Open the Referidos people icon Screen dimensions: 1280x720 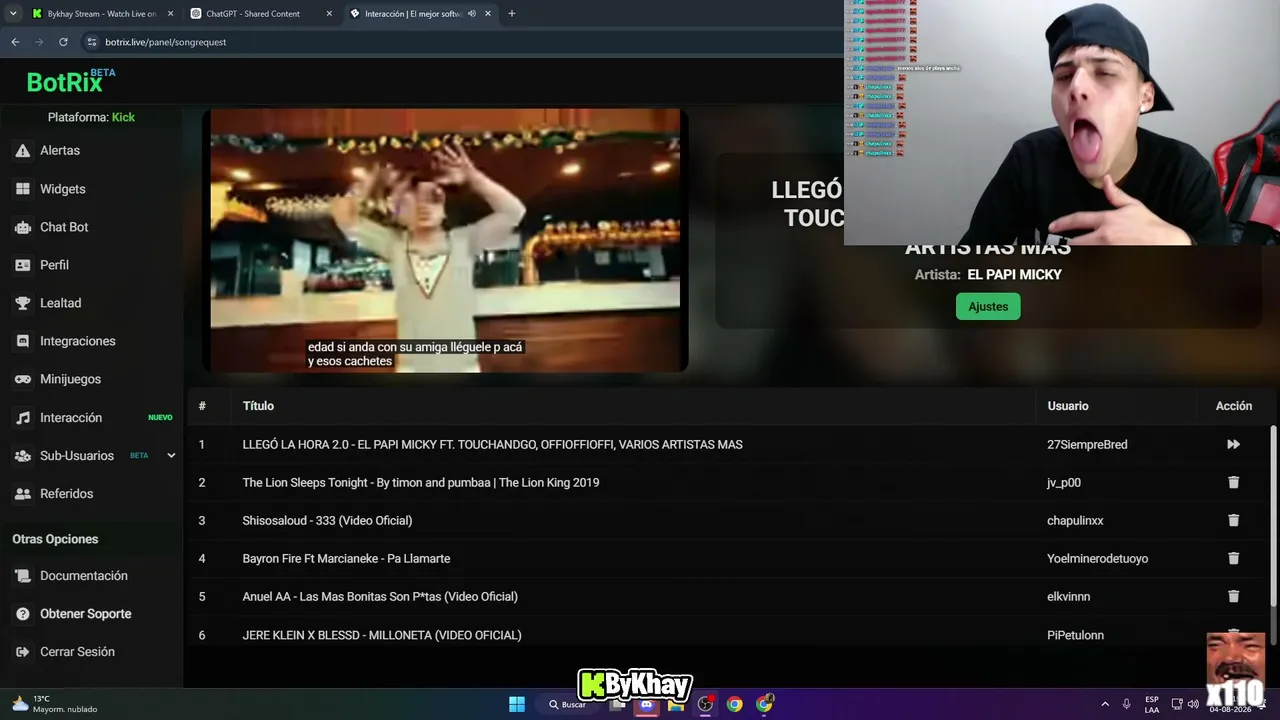click(22, 494)
